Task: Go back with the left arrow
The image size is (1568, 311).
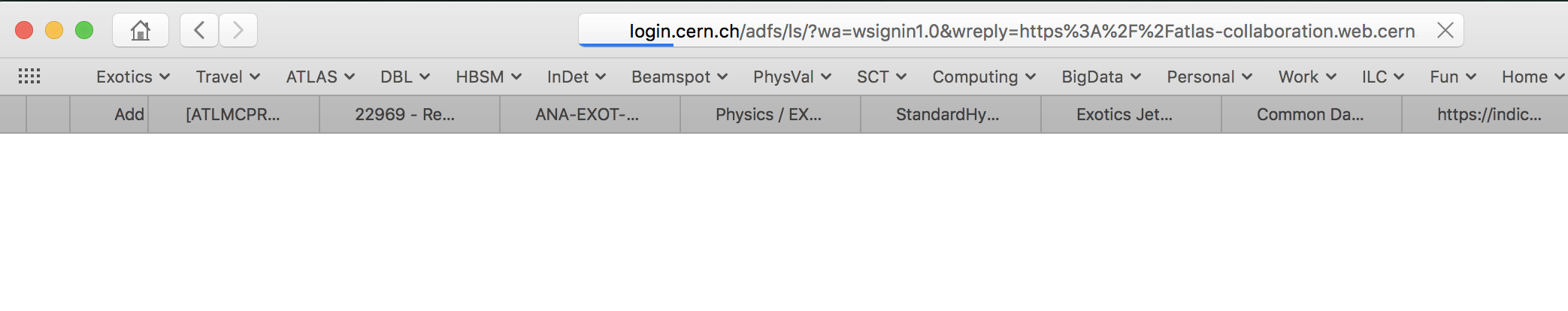Action: tap(199, 30)
